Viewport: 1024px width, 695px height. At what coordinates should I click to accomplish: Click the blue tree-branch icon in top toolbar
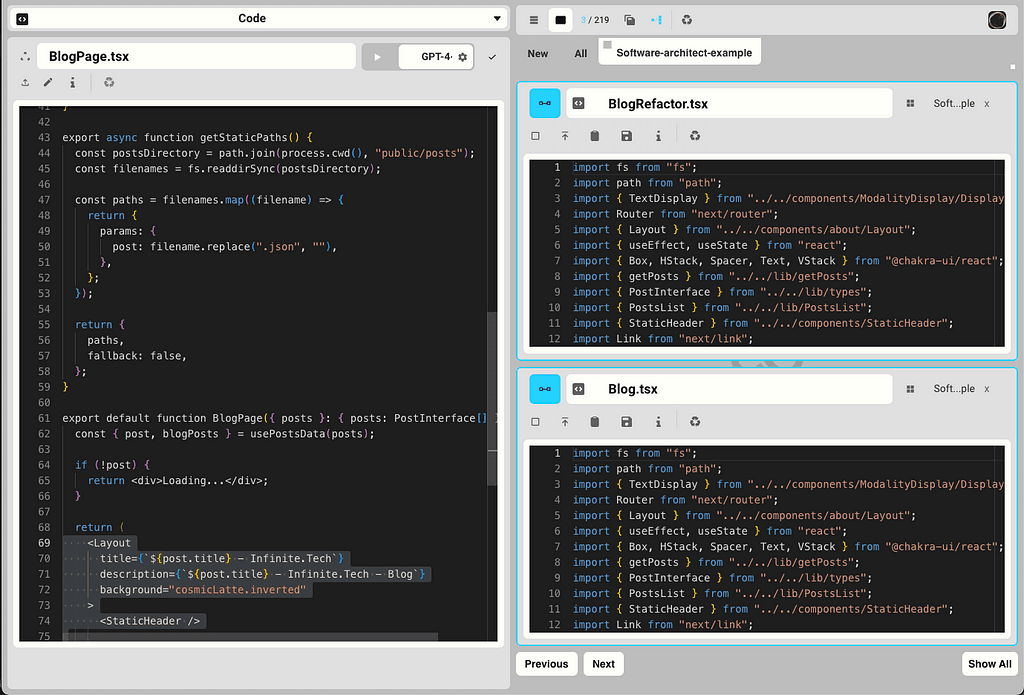click(x=656, y=20)
